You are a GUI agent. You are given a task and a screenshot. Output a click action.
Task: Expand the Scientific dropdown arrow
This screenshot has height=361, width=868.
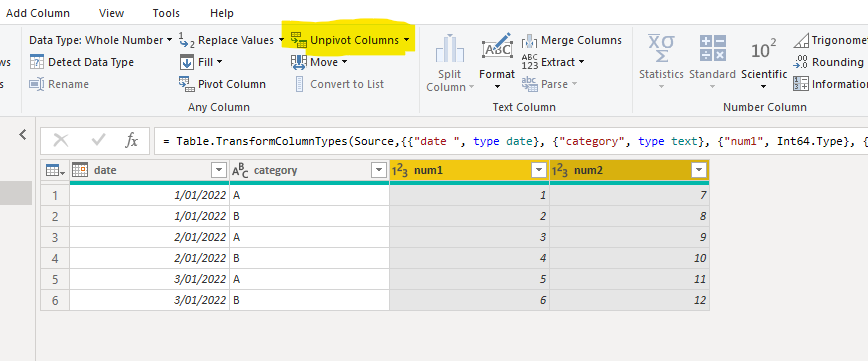[x=764, y=87]
